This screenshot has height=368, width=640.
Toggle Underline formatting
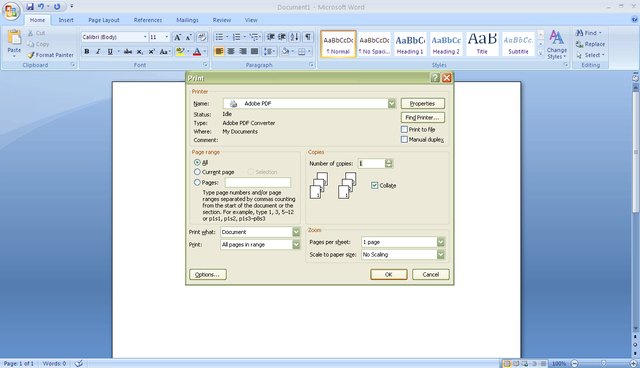[x=110, y=51]
